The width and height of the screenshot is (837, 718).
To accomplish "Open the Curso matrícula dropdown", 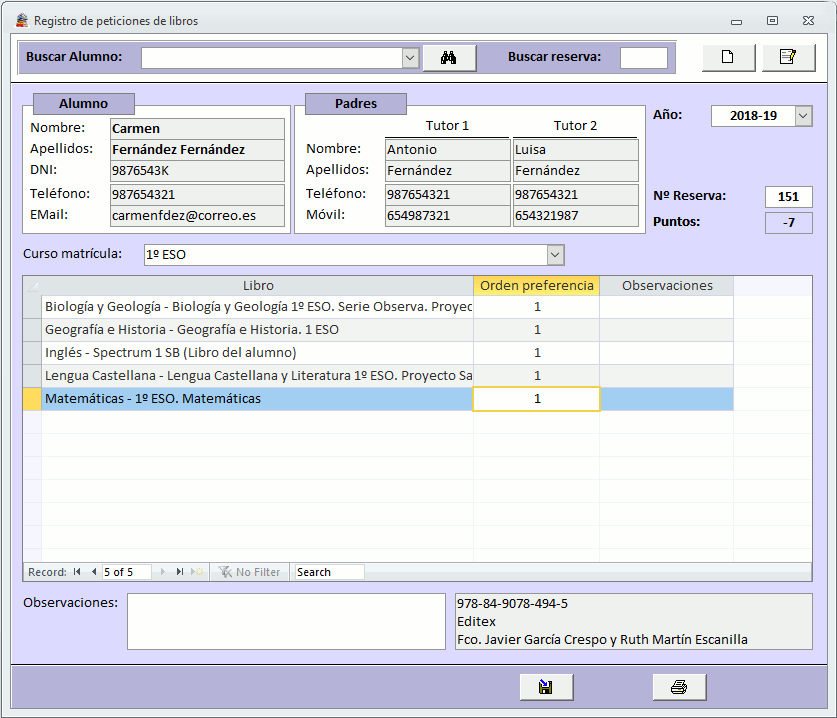I will click(555, 255).
